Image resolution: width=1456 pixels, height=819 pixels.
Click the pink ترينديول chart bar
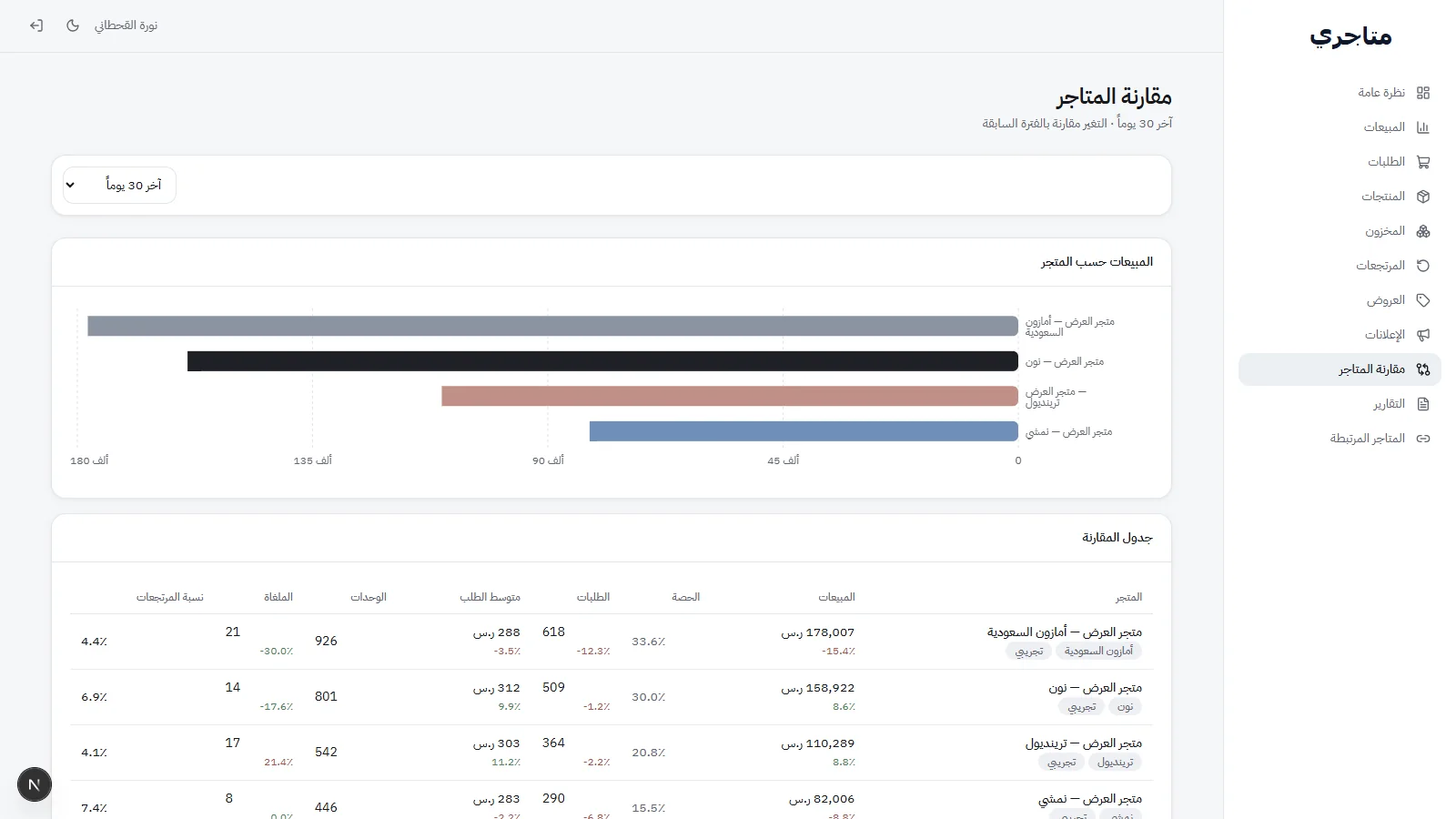coord(730,396)
